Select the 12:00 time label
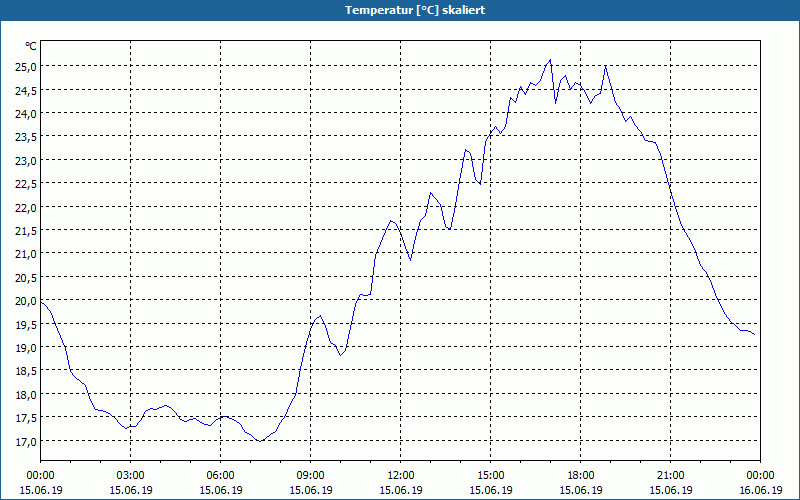The width and height of the screenshot is (800, 500). point(401,476)
